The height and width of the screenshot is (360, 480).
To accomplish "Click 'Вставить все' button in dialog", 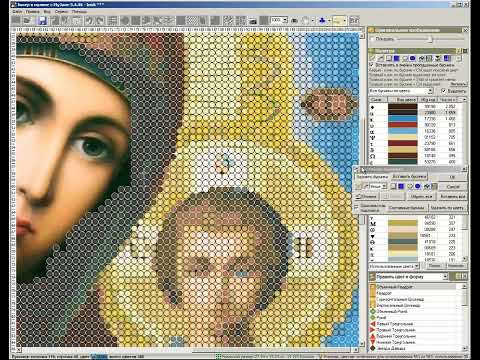I will [x=452, y=197].
